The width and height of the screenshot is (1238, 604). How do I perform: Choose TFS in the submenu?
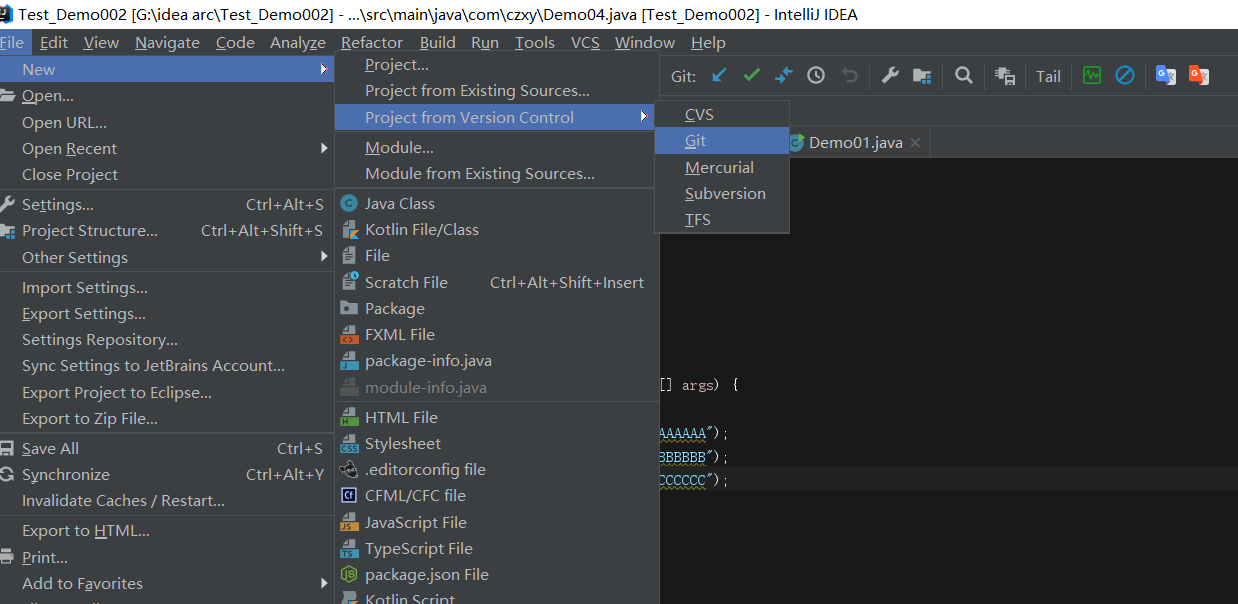pos(722,219)
